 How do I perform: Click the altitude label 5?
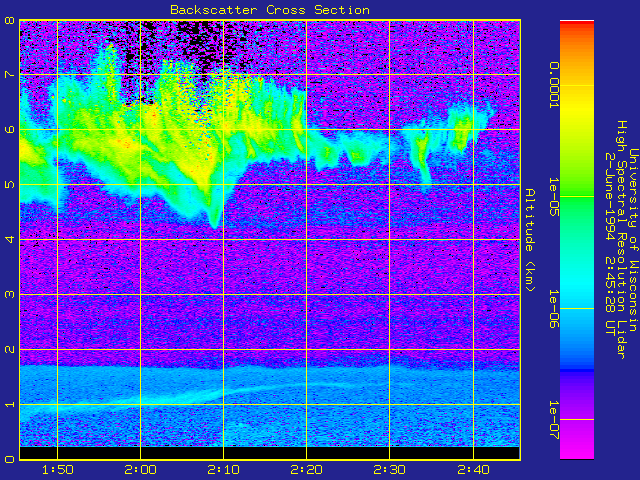click(x=9, y=184)
